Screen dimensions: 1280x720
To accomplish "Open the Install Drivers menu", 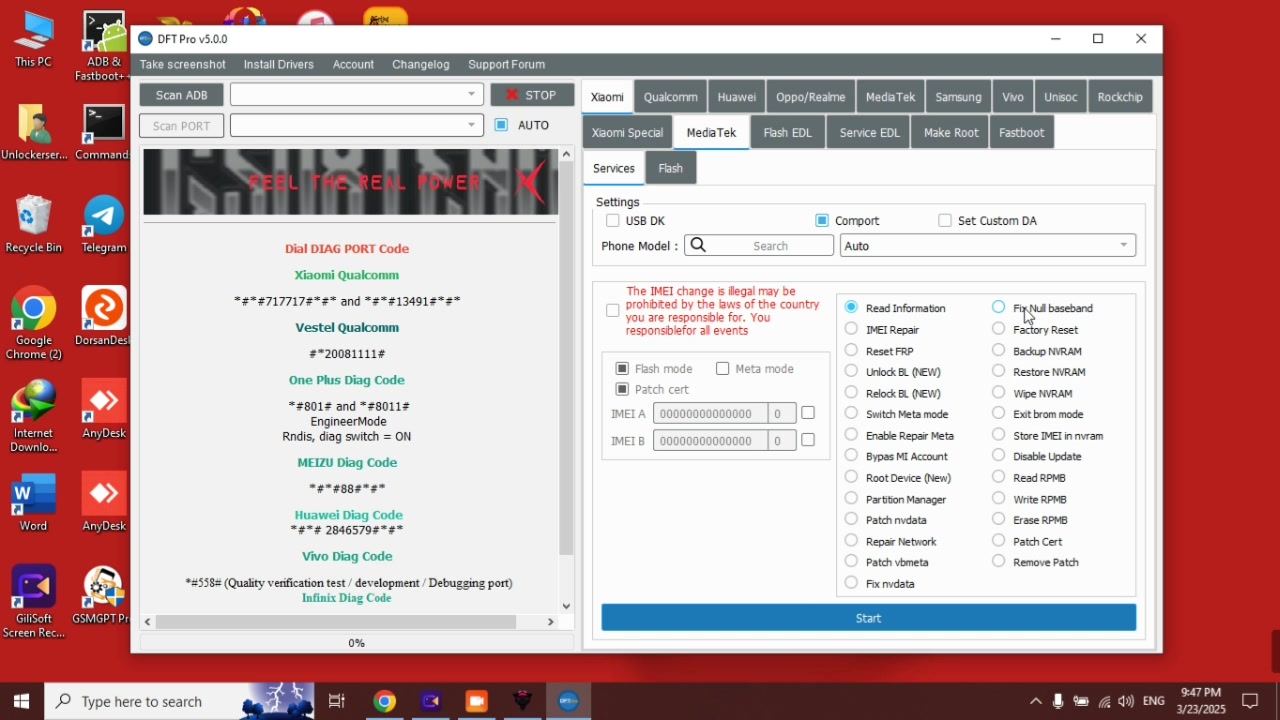I will [279, 64].
